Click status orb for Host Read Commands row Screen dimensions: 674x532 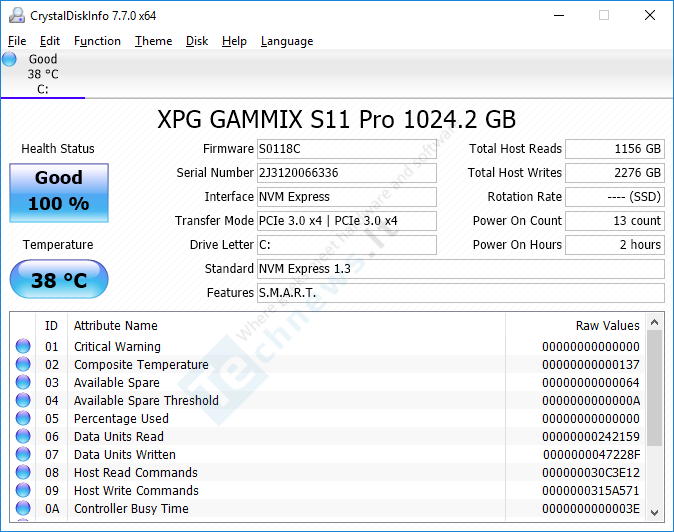click(x=23, y=473)
